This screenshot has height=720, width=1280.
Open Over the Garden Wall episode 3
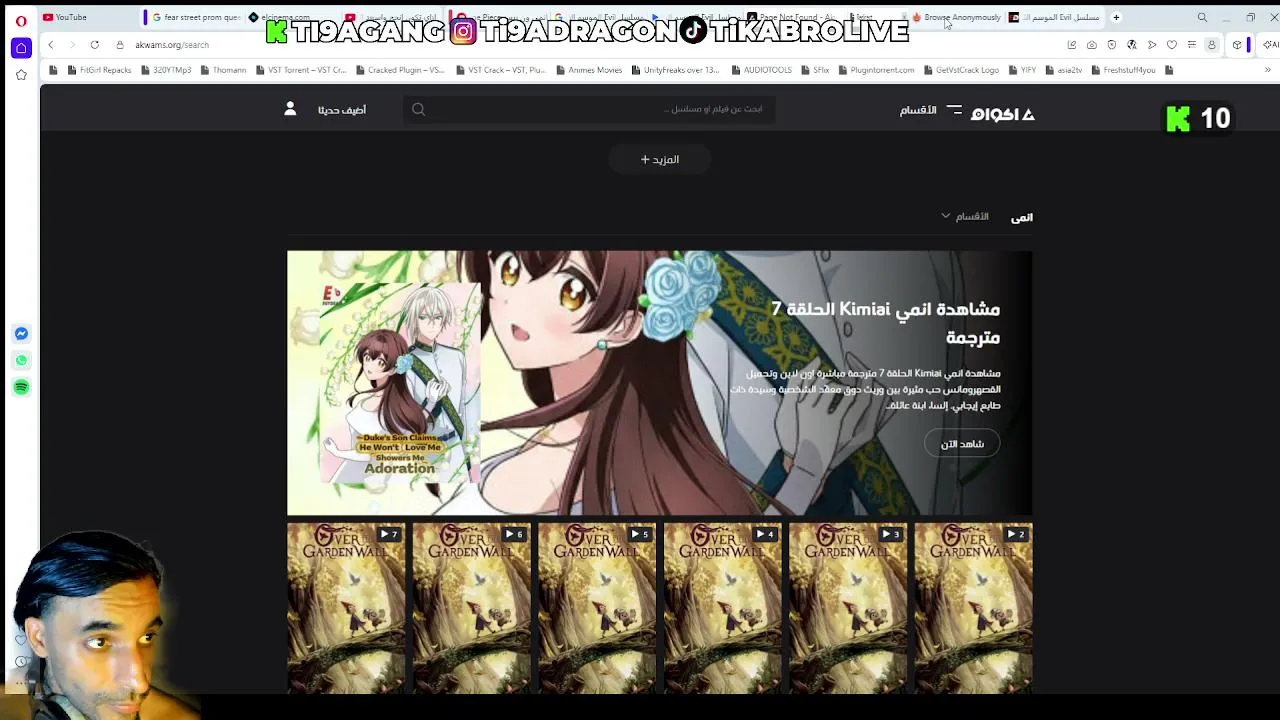(x=848, y=608)
